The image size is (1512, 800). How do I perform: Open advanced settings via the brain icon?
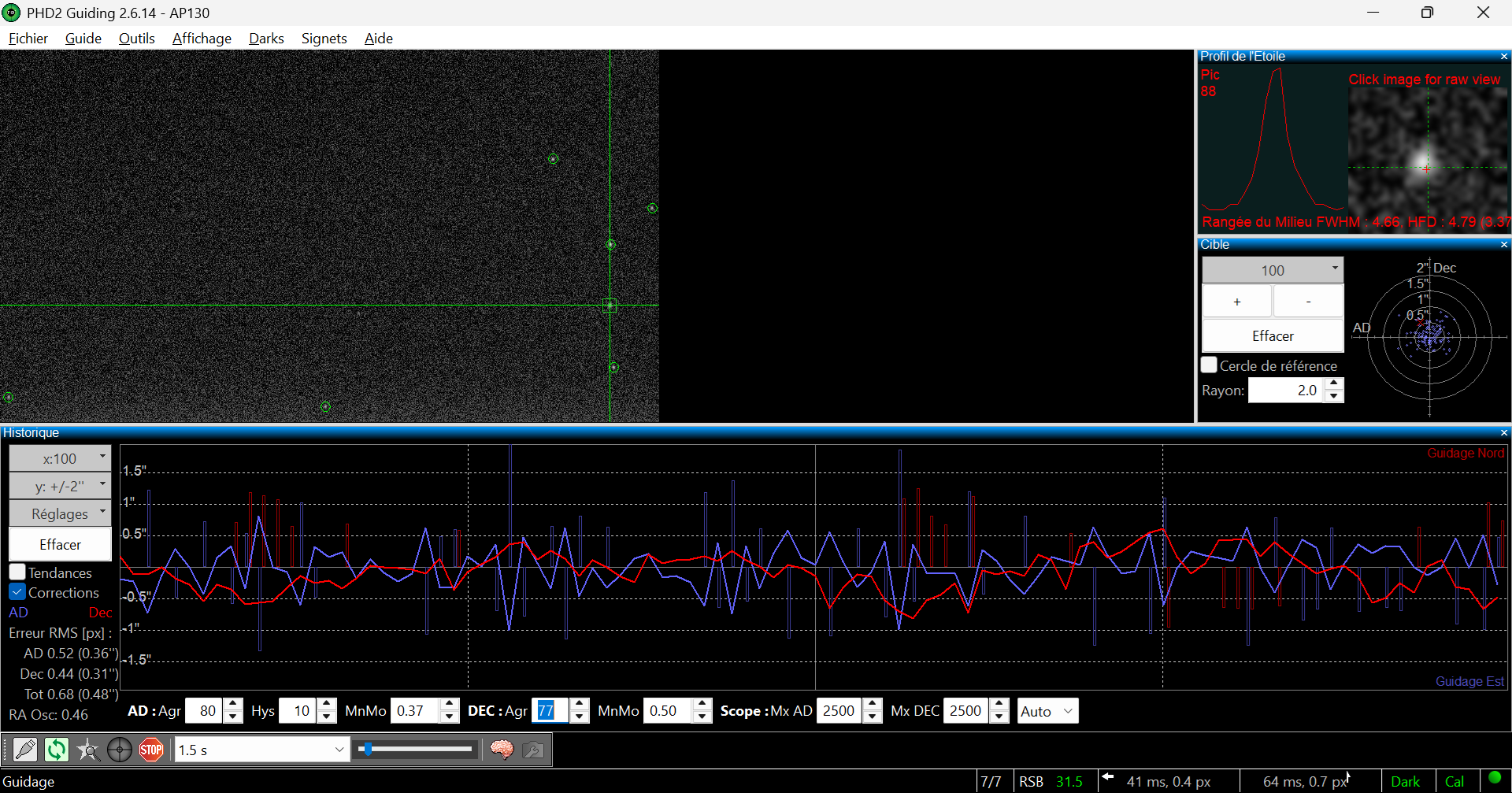coord(502,750)
